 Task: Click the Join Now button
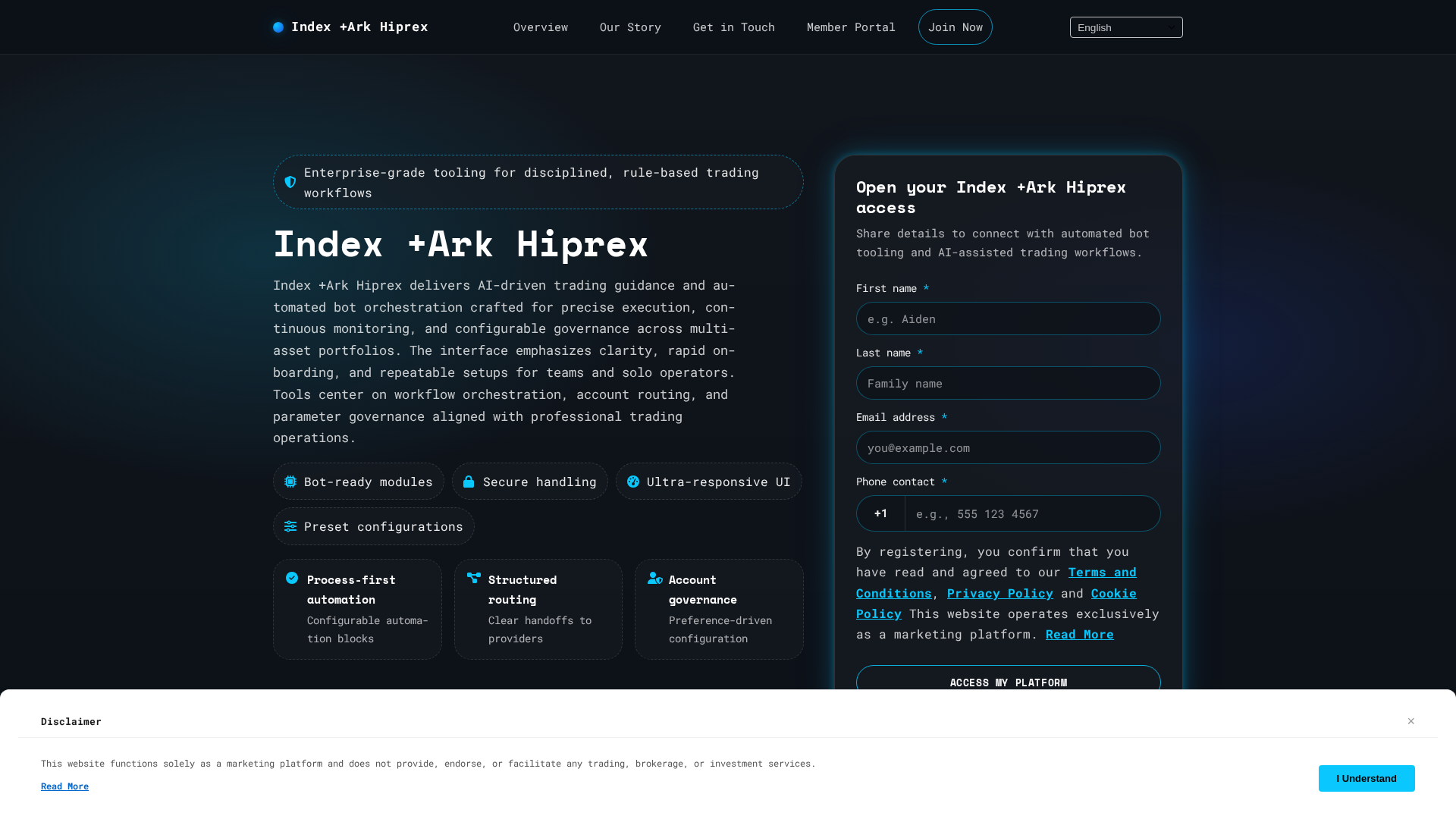pos(955,27)
